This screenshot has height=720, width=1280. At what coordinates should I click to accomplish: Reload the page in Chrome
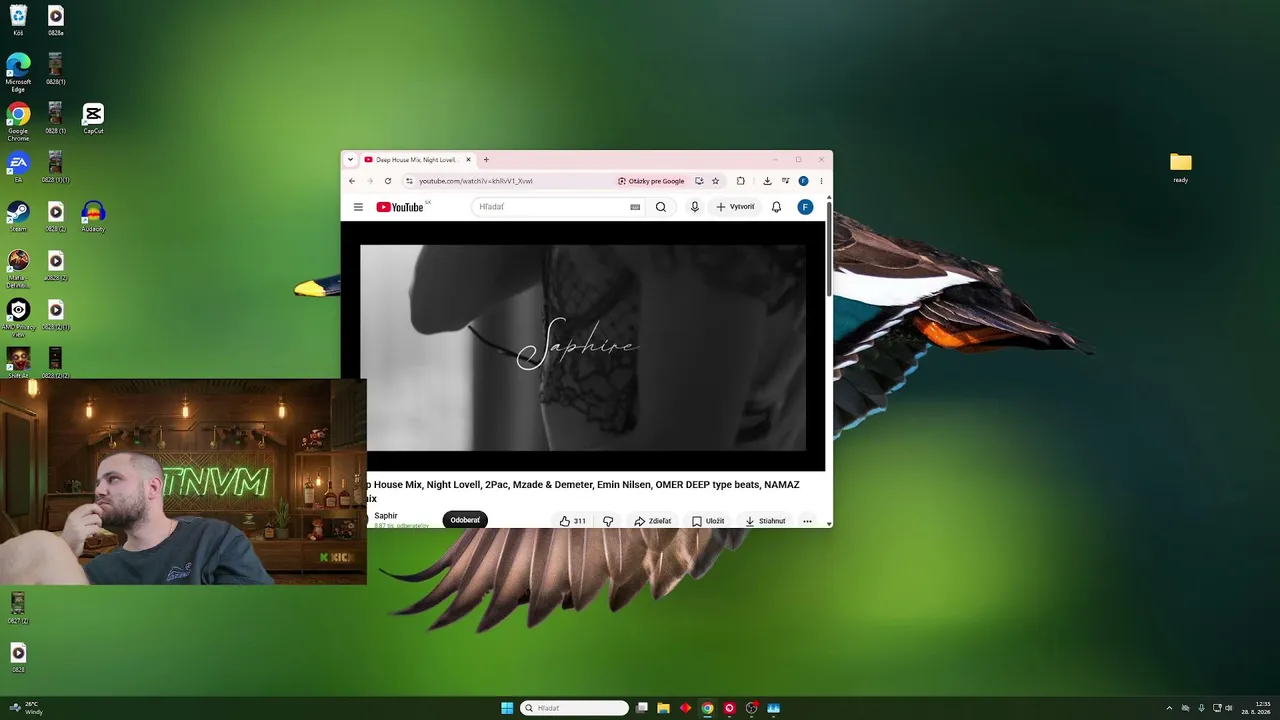coord(388,181)
